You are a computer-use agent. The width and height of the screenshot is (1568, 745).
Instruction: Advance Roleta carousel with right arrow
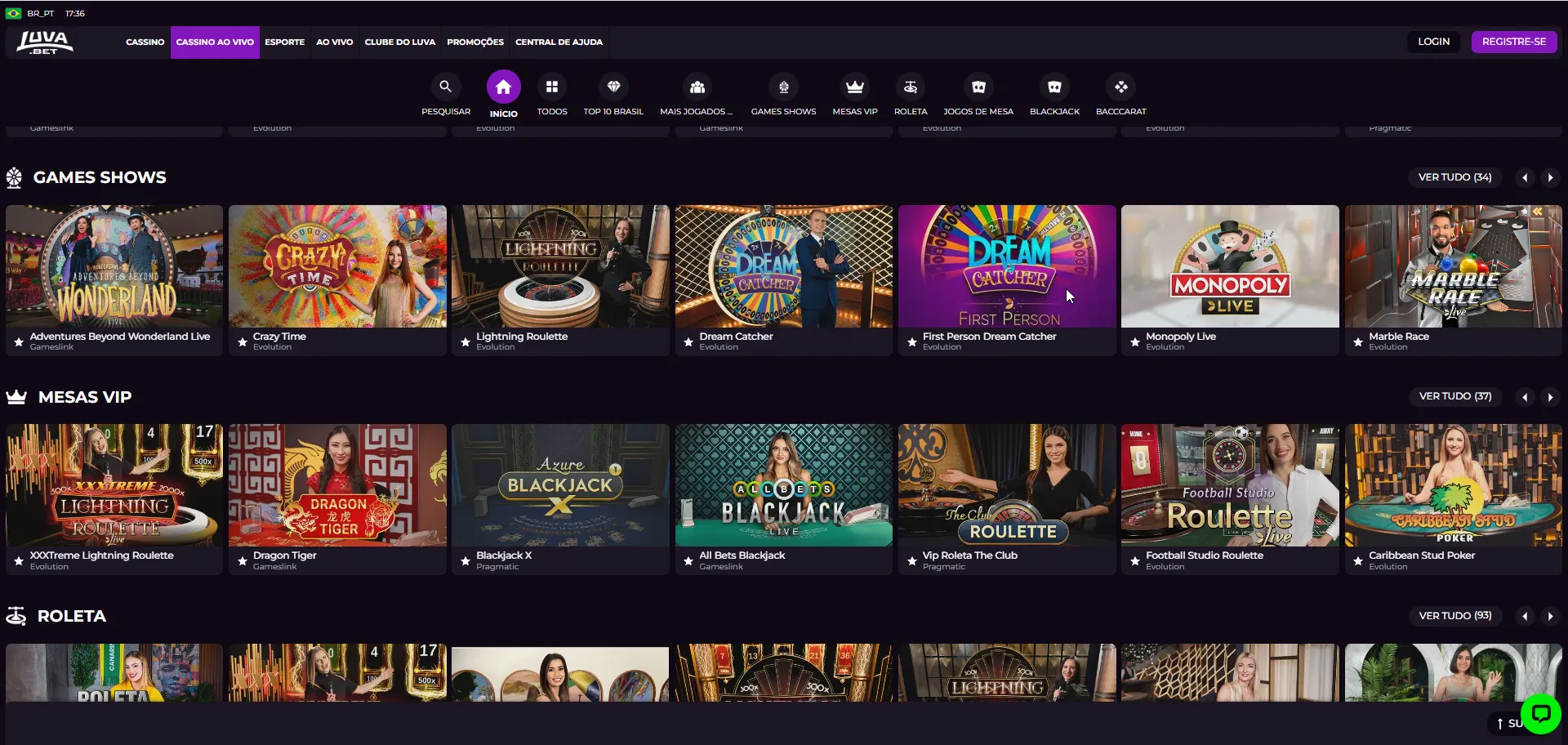(x=1550, y=616)
